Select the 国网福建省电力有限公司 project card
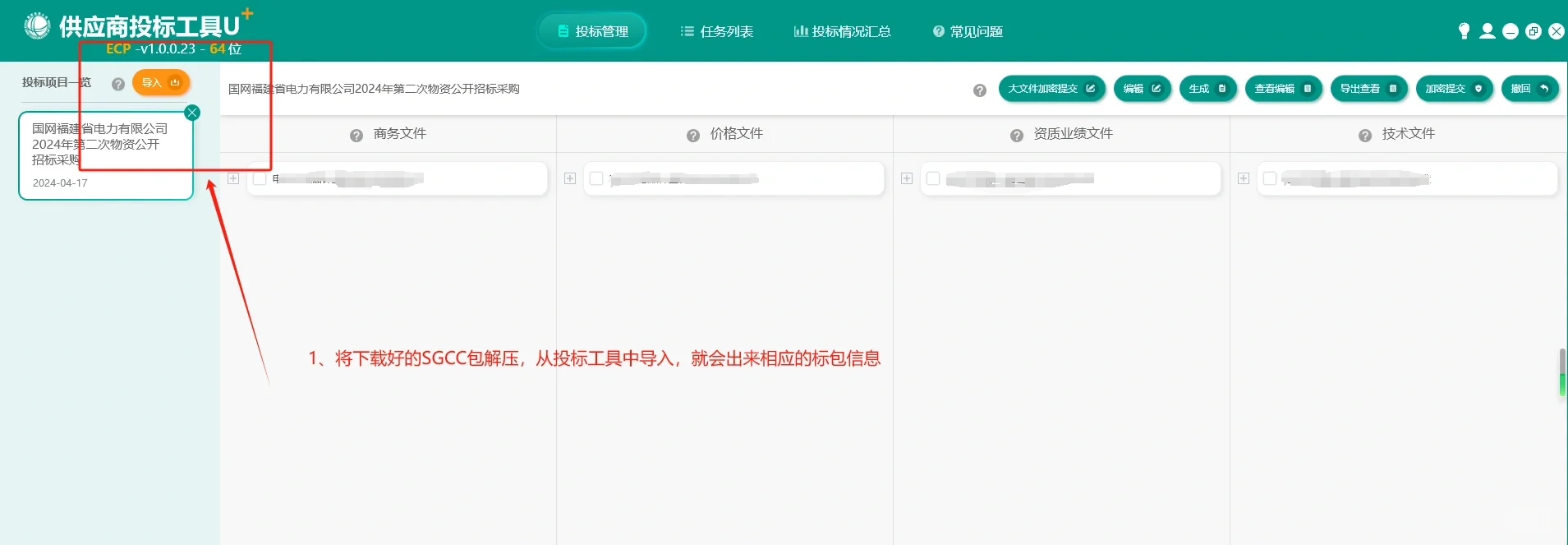The image size is (1568, 545). pyautogui.click(x=106, y=155)
